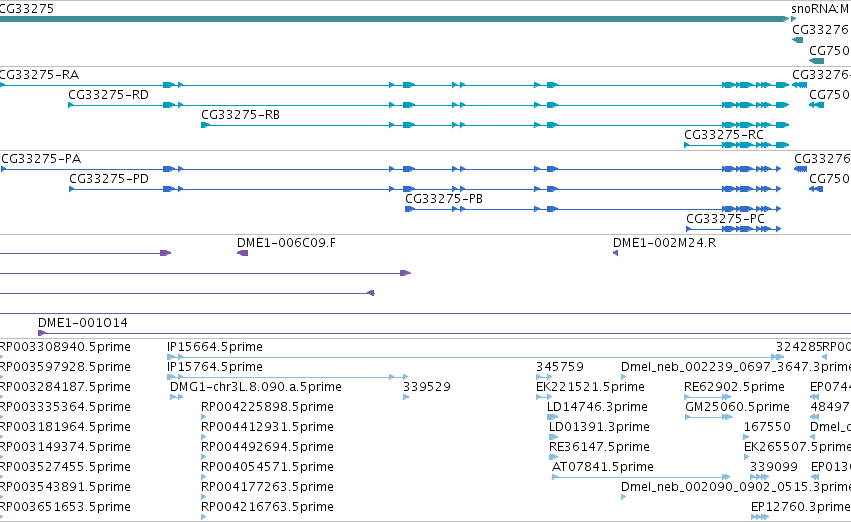Open the EK221521.5prime label
This screenshot has width=851, height=522.
(590, 387)
